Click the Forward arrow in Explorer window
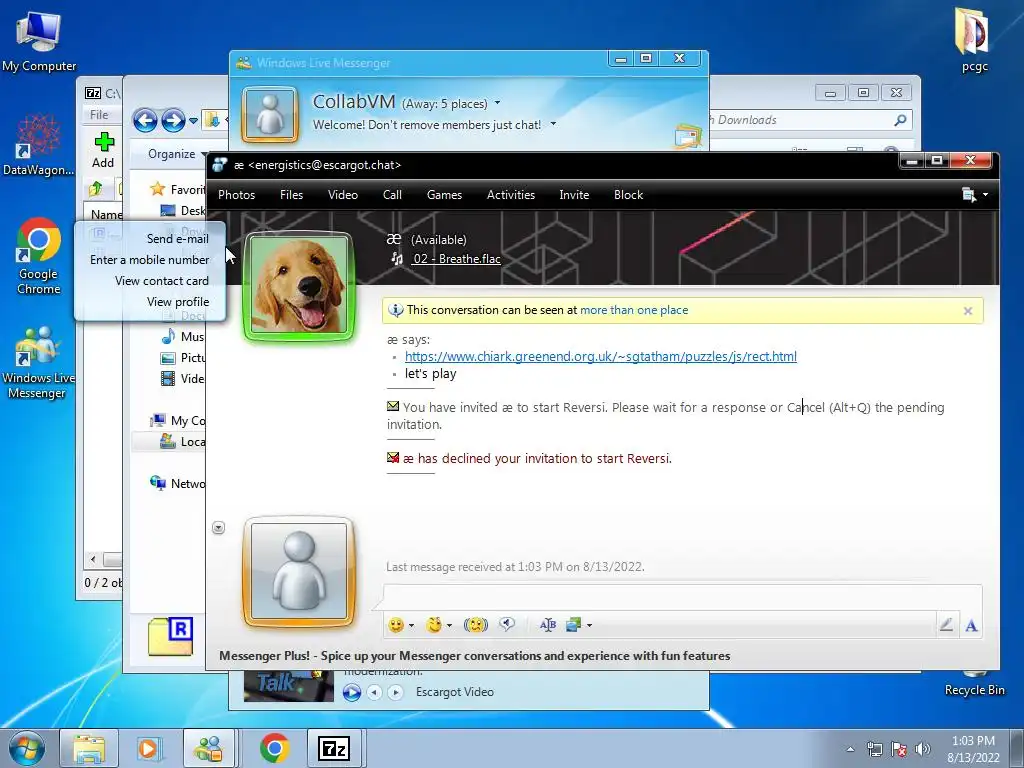This screenshot has width=1024, height=768. point(173,120)
